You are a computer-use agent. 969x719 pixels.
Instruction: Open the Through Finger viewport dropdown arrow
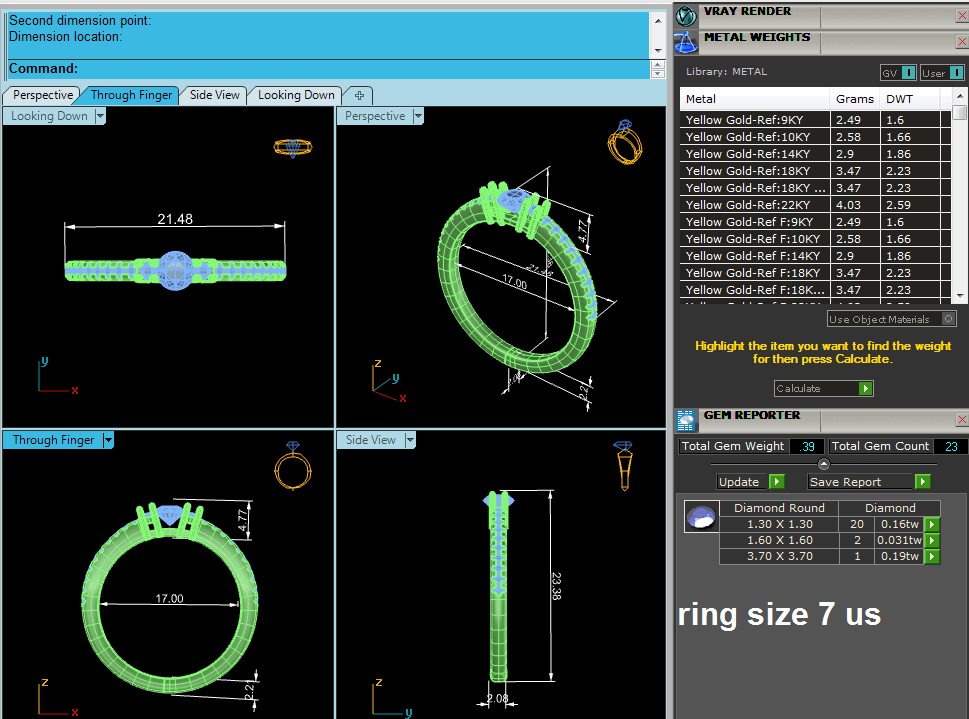[108, 440]
